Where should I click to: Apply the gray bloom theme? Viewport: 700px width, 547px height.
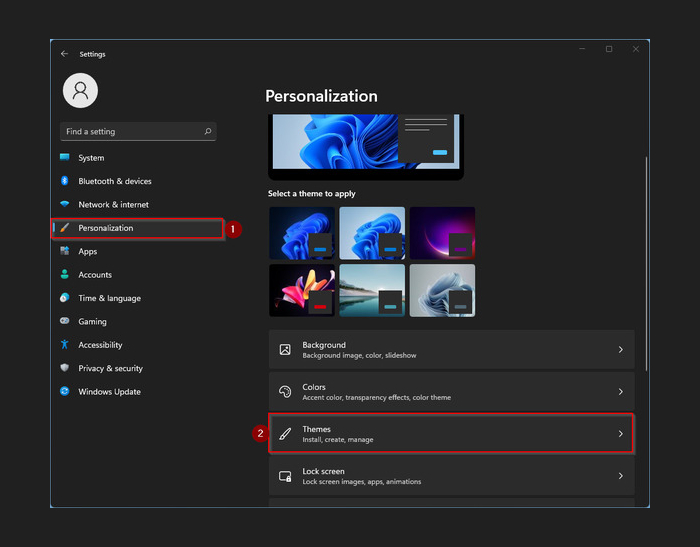pyautogui.click(x=442, y=290)
